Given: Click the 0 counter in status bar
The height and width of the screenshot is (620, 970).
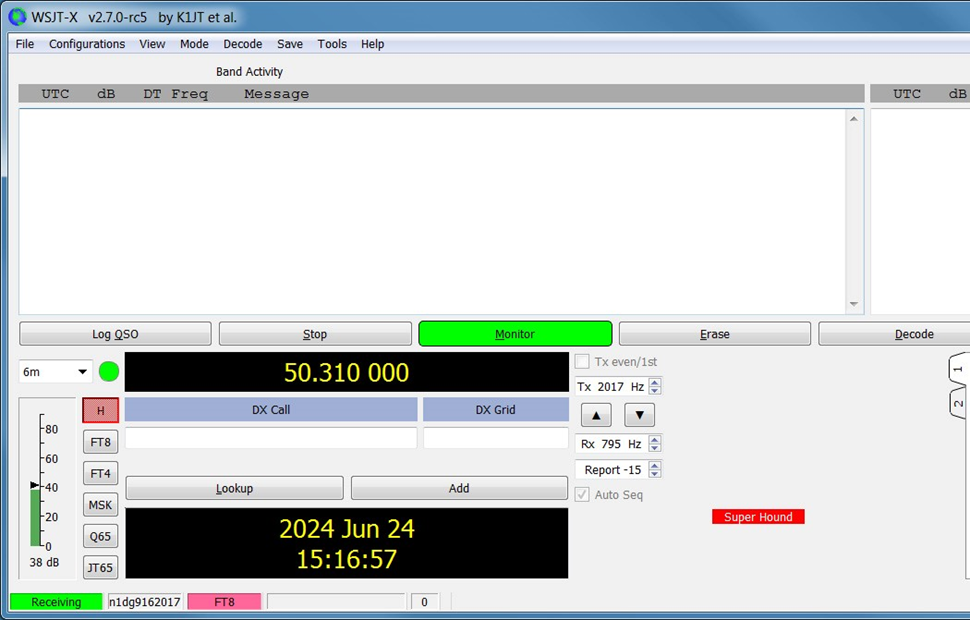Looking at the screenshot, I should pyautogui.click(x=424, y=601).
